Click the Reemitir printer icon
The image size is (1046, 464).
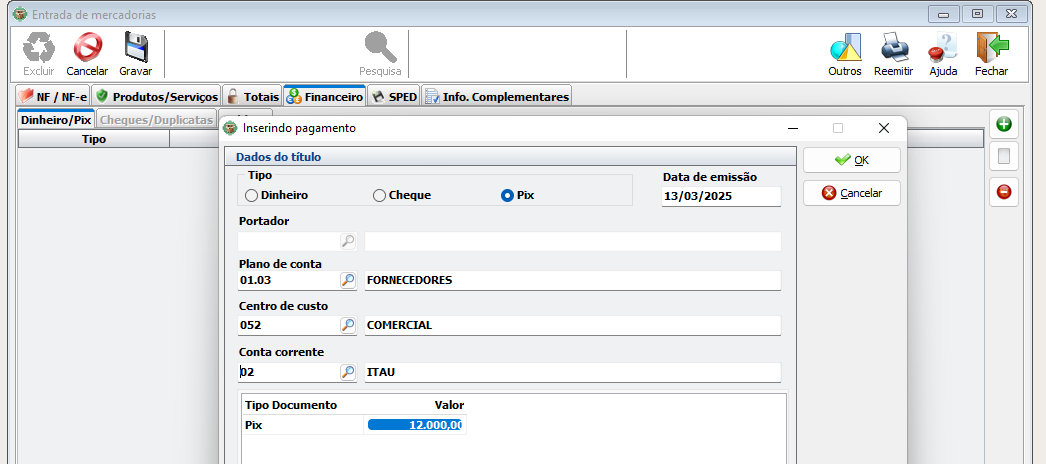point(893,48)
